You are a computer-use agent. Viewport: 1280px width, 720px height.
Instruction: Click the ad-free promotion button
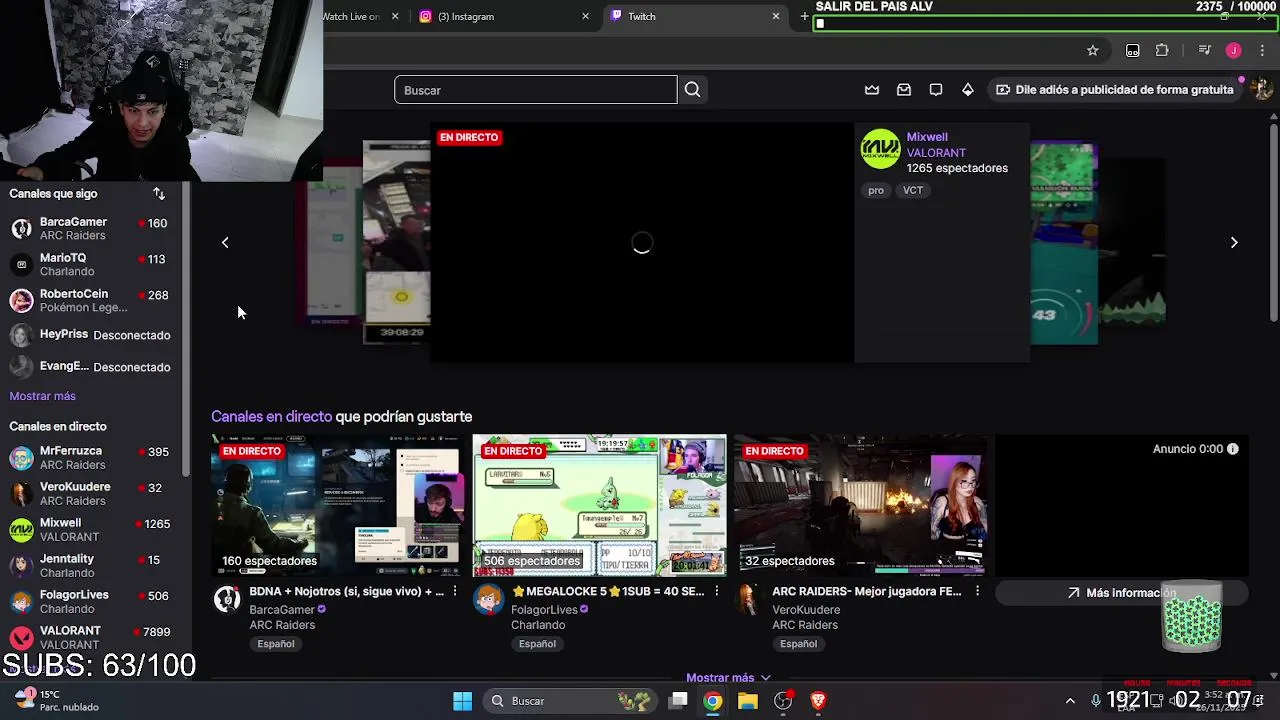pyautogui.click(x=1114, y=90)
